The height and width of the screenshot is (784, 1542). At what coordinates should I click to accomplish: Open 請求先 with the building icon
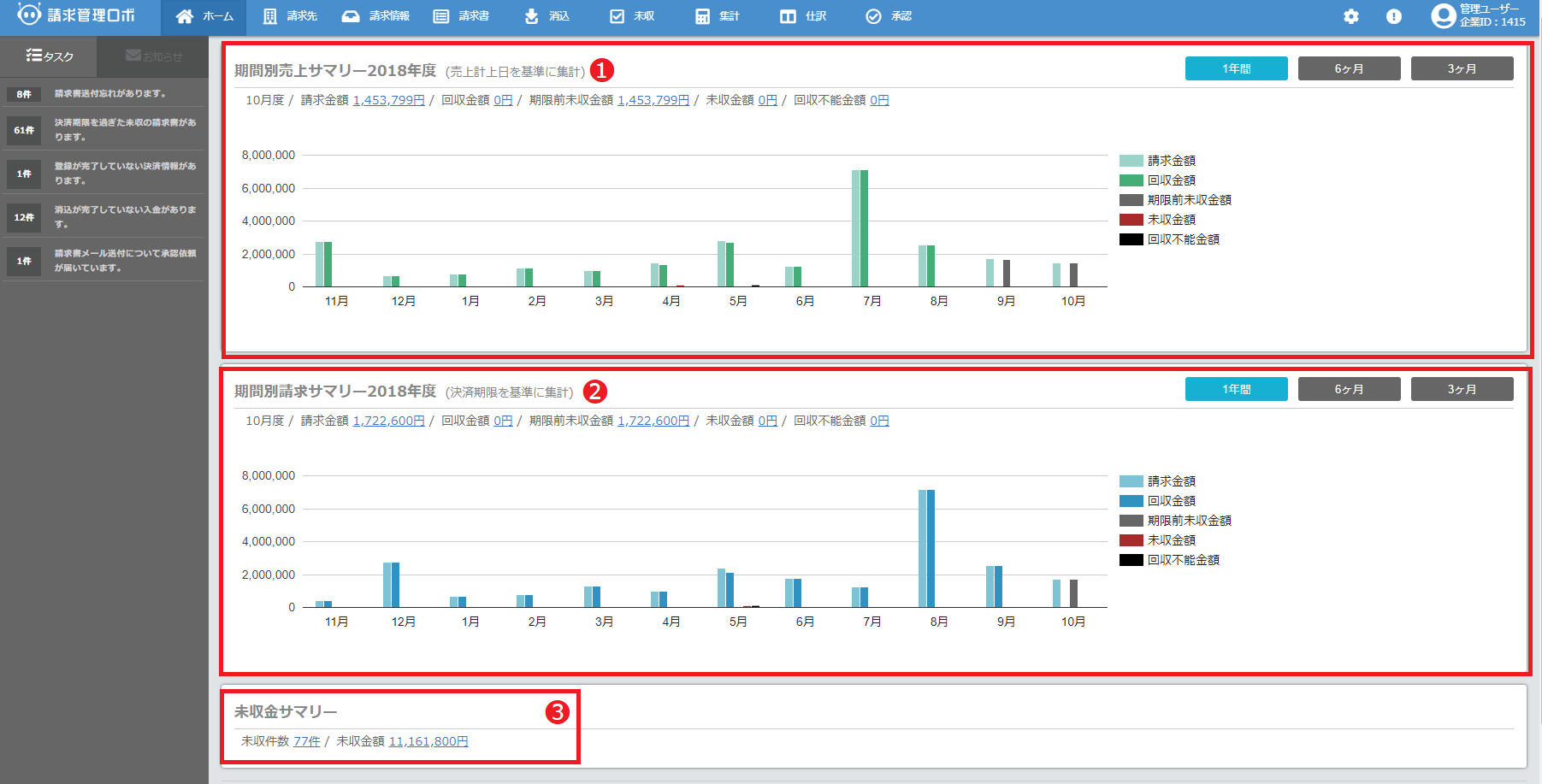click(x=270, y=16)
